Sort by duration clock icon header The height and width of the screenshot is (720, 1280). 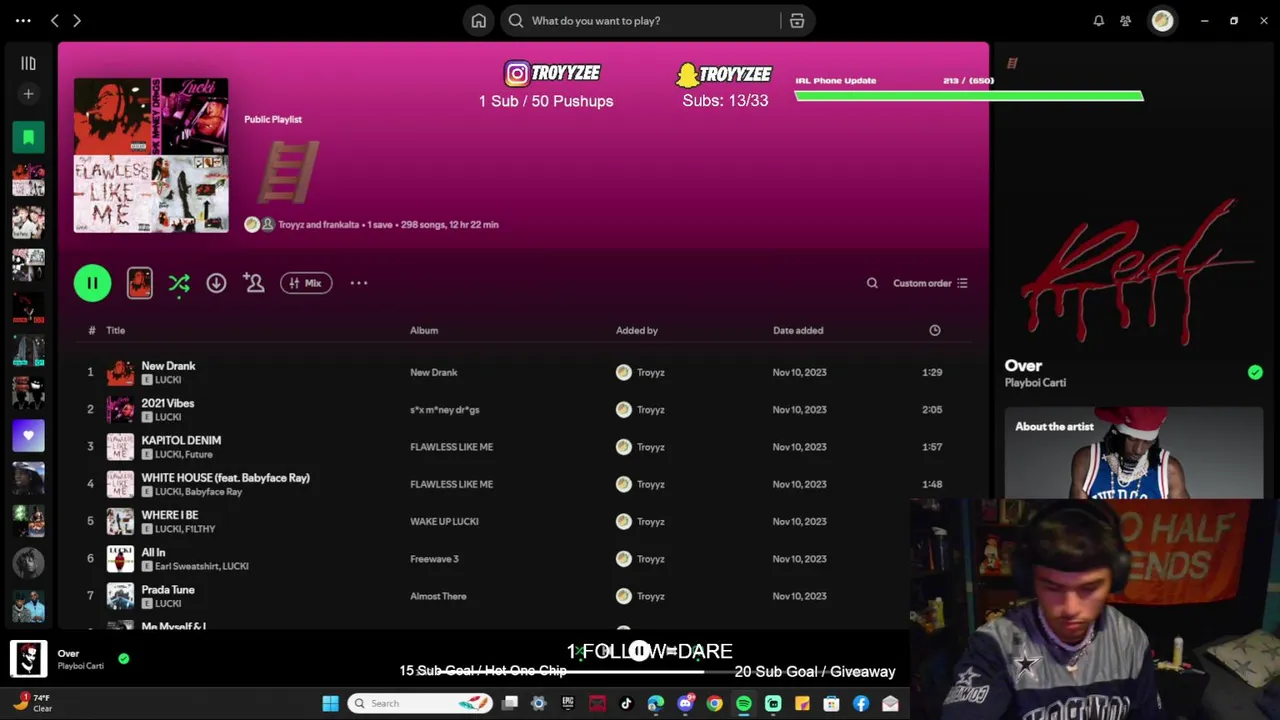tap(935, 330)
